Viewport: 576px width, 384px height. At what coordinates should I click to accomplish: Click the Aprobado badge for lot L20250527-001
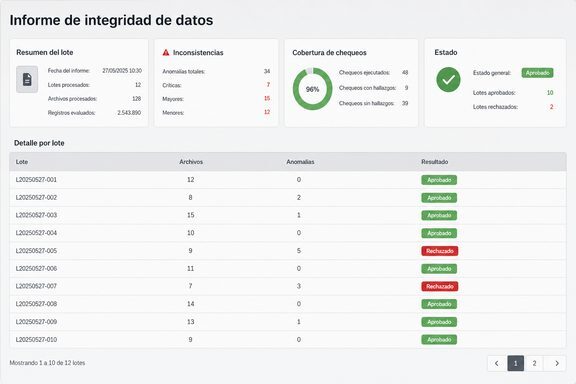point(439,180)
